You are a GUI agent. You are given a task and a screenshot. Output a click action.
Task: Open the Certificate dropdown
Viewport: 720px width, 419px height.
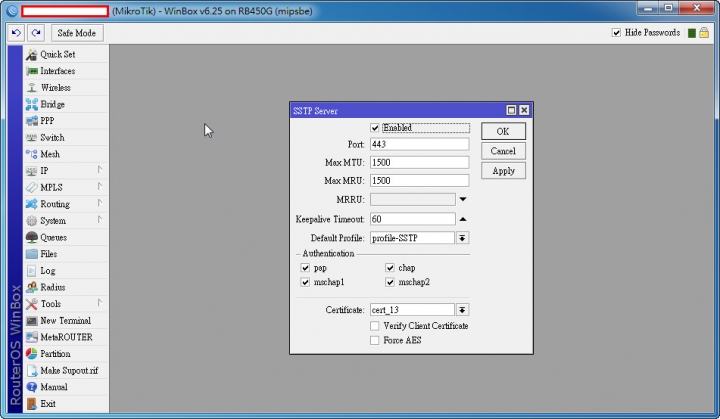point(462,310)
